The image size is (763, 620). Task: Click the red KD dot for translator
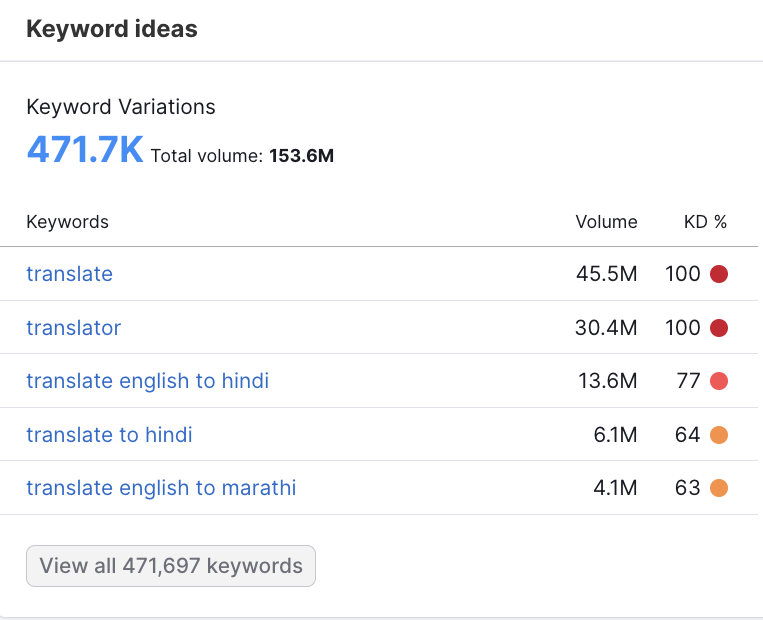(718, 328)
